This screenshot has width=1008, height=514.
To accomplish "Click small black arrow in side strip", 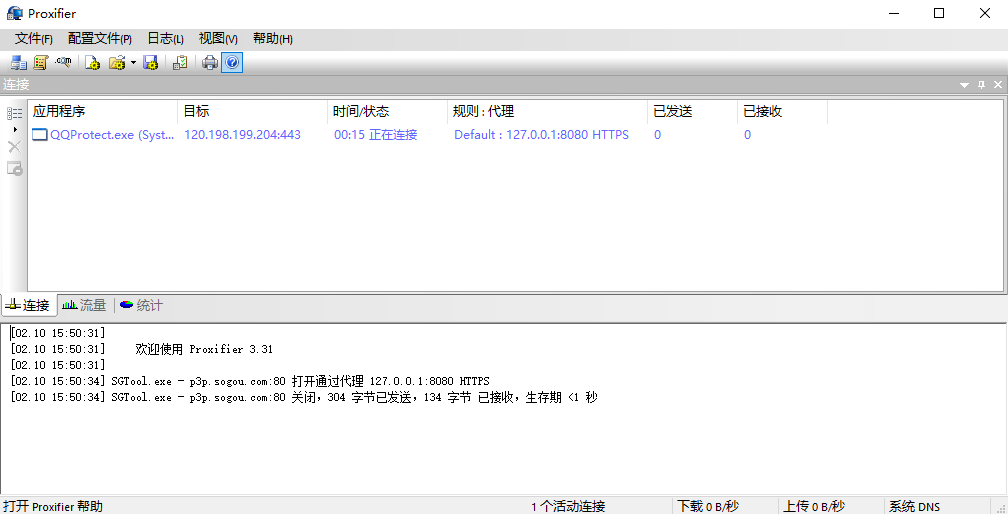I will (15, 129).
